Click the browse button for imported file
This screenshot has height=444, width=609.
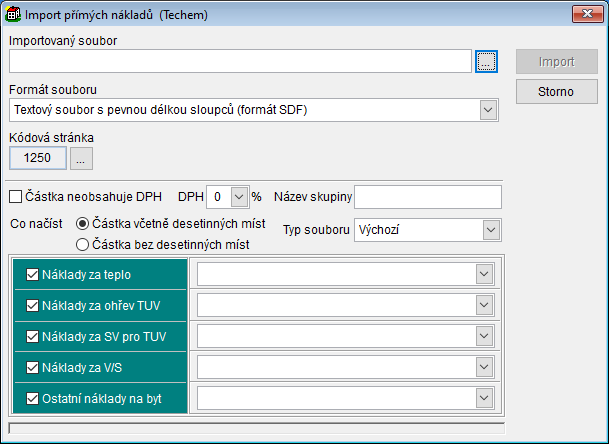coord(486,62)
